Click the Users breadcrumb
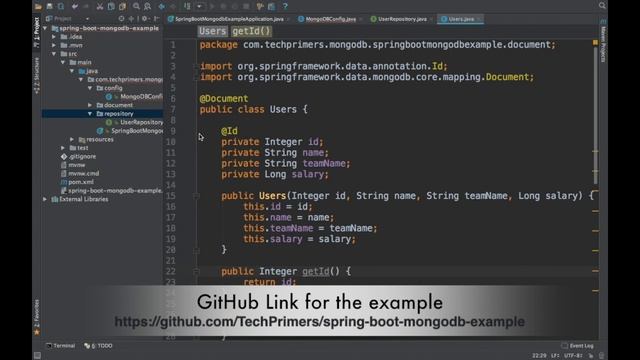The width and height of the screenshot is (640, 360). 212,31
